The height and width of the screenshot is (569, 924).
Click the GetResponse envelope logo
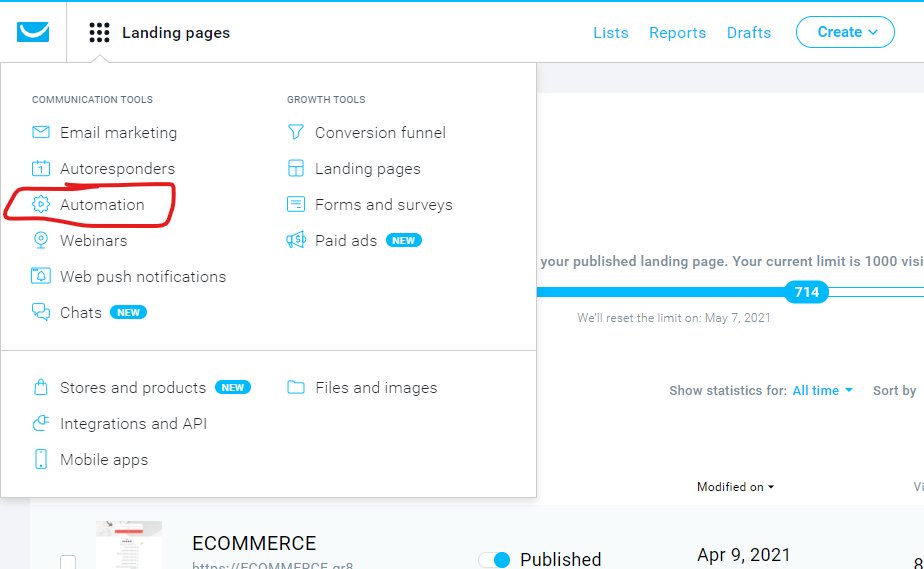click(x=33, y=32)
